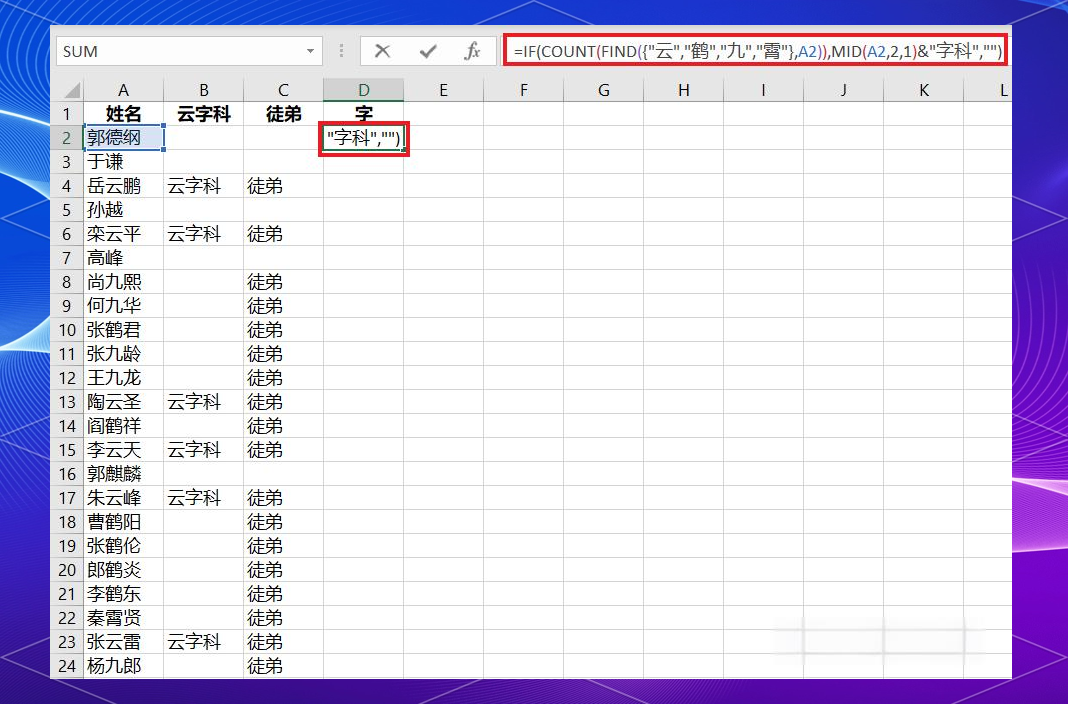The height and width of the screenshot is (704, 1068).
Task: Open the Name Box dropdown arrow
Action: (310, 51)
